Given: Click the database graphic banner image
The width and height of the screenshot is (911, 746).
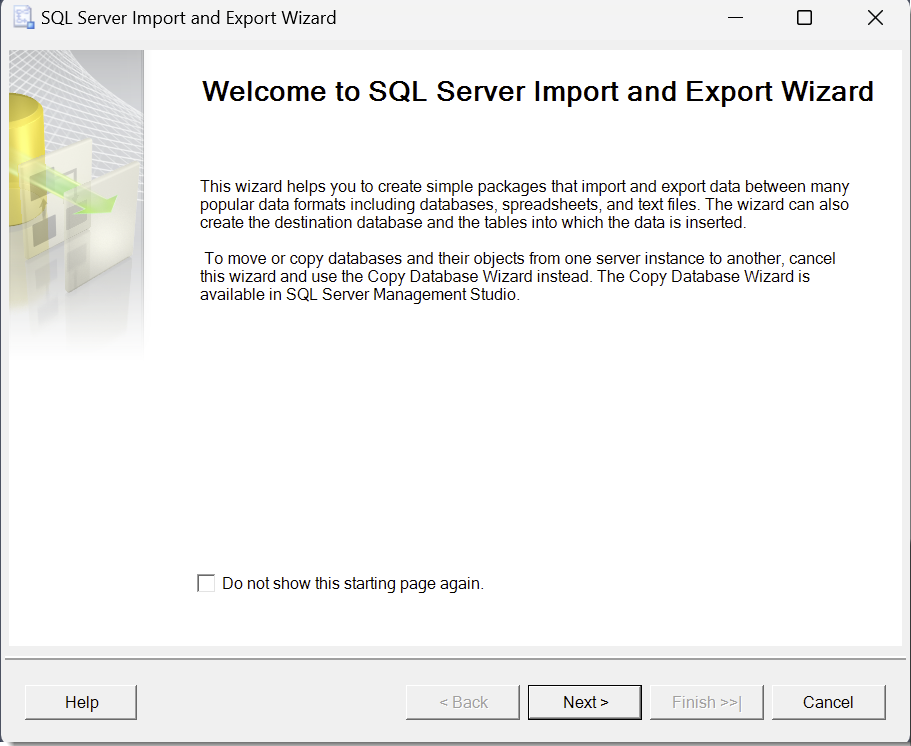Looking at the screenshot, I should (x=76, y=203).
